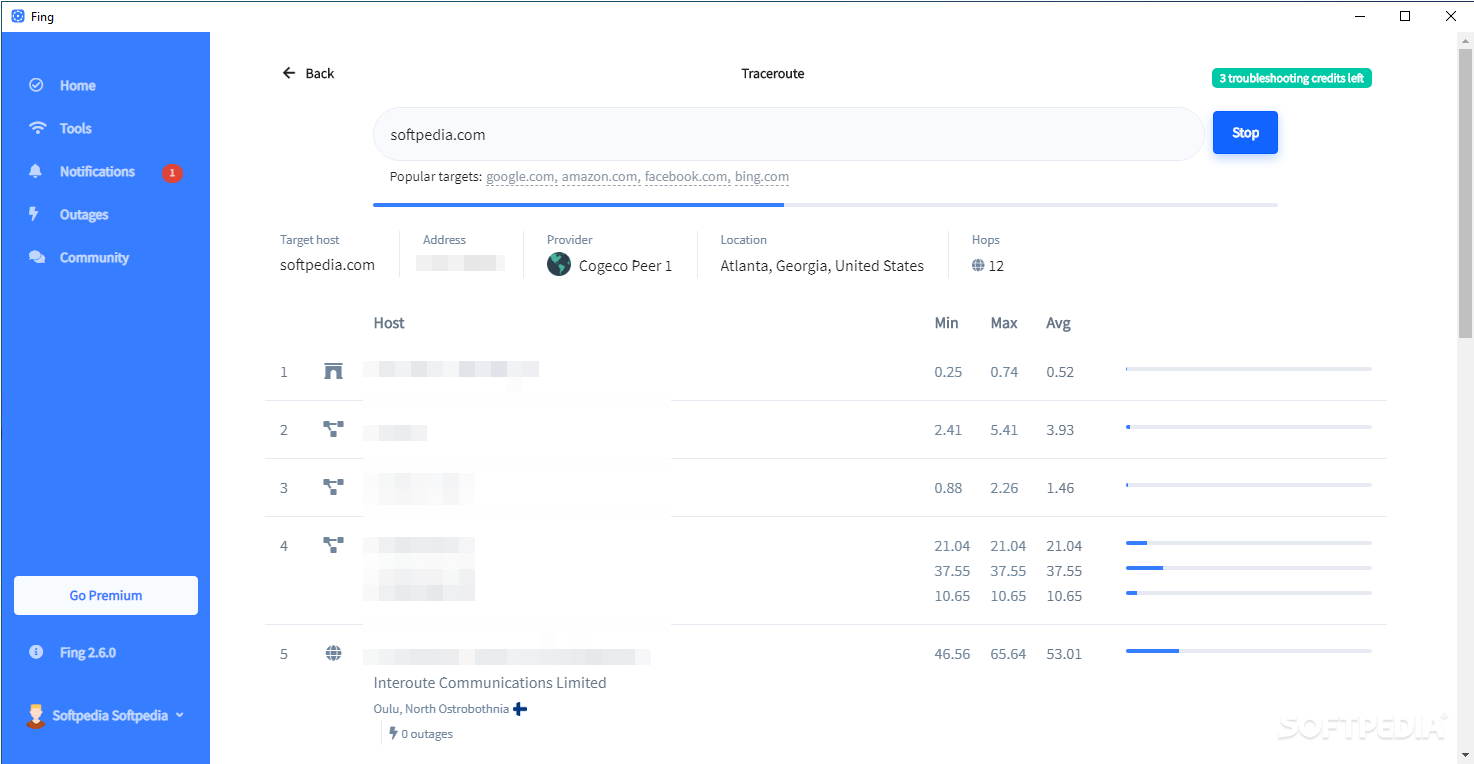Click the Softpedia user avatar icon
The height and width of the screenshot is (764, 1474).
36,716
